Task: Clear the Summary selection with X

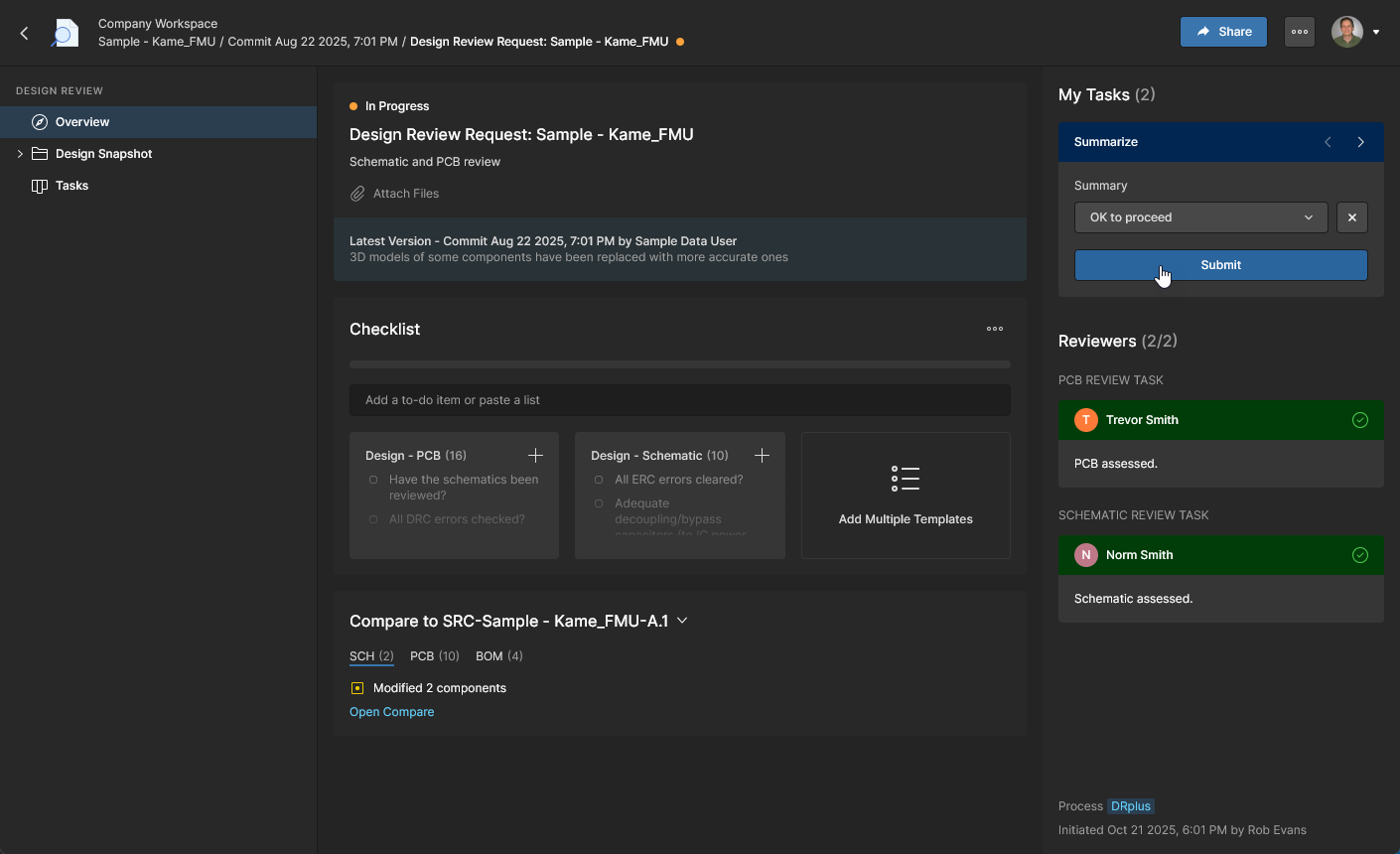Action: click(x=1351, y=217)
